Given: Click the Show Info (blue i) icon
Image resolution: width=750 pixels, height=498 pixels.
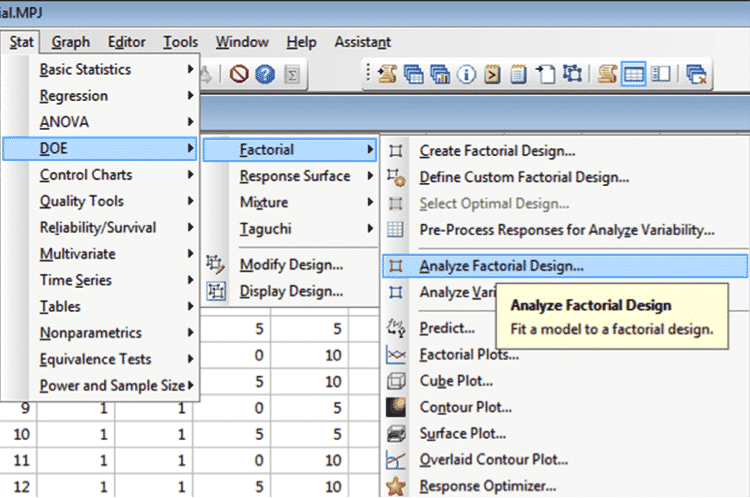Looking at the screenshot, I should [466, 75].
